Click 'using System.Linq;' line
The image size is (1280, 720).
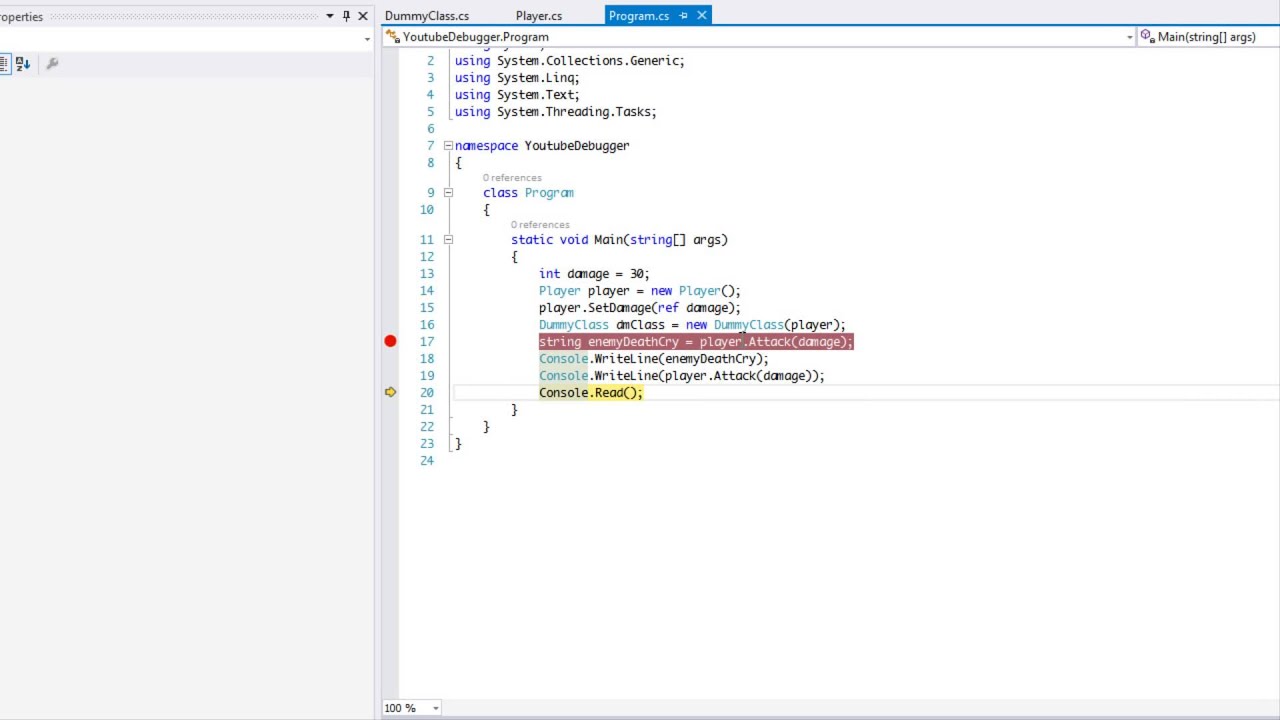pos(517,78)
